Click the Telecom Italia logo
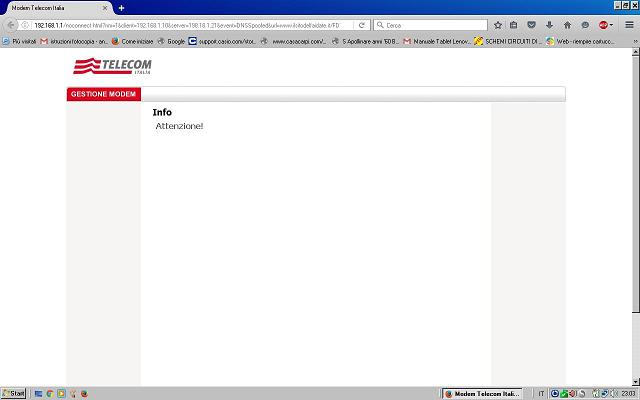The height and width of the screenshot is (400, 640). pos(113,67)
